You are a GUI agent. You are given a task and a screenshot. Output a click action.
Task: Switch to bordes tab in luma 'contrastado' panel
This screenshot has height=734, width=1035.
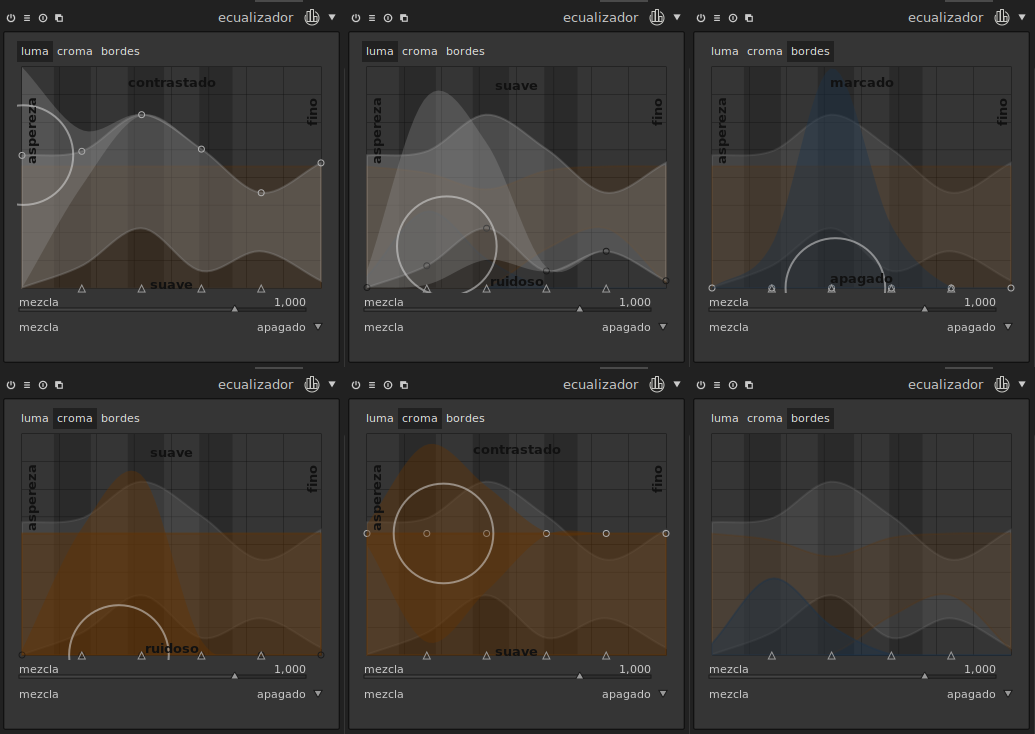click(x=120, y=51)
